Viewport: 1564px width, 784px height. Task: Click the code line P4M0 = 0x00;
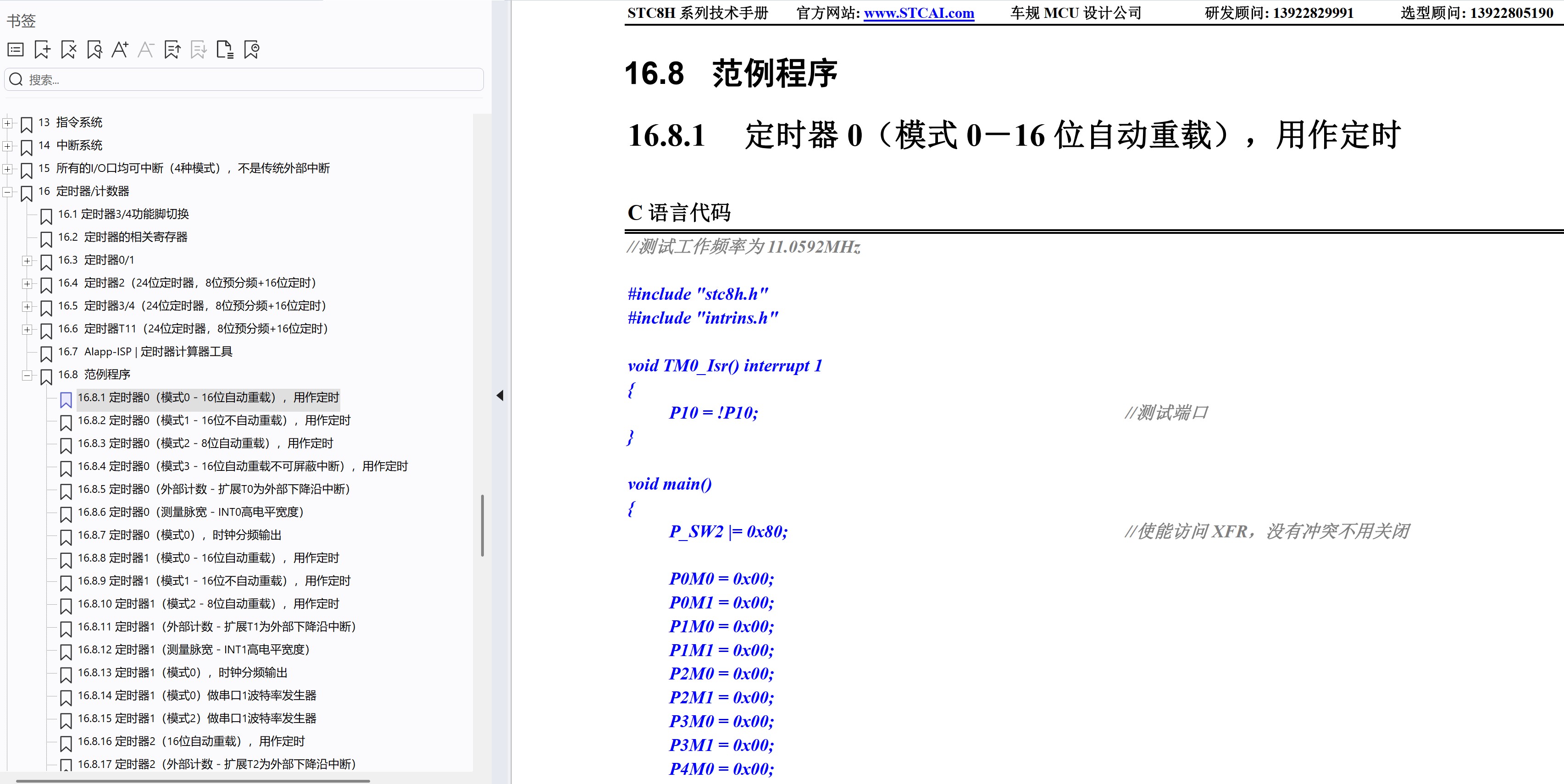tap(721, 769)
